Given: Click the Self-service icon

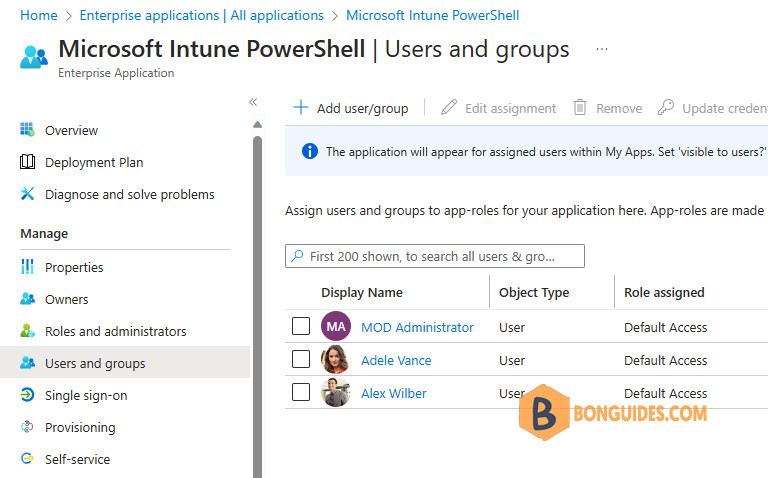Looking at the screenshot, I should (x=27, y=458).
